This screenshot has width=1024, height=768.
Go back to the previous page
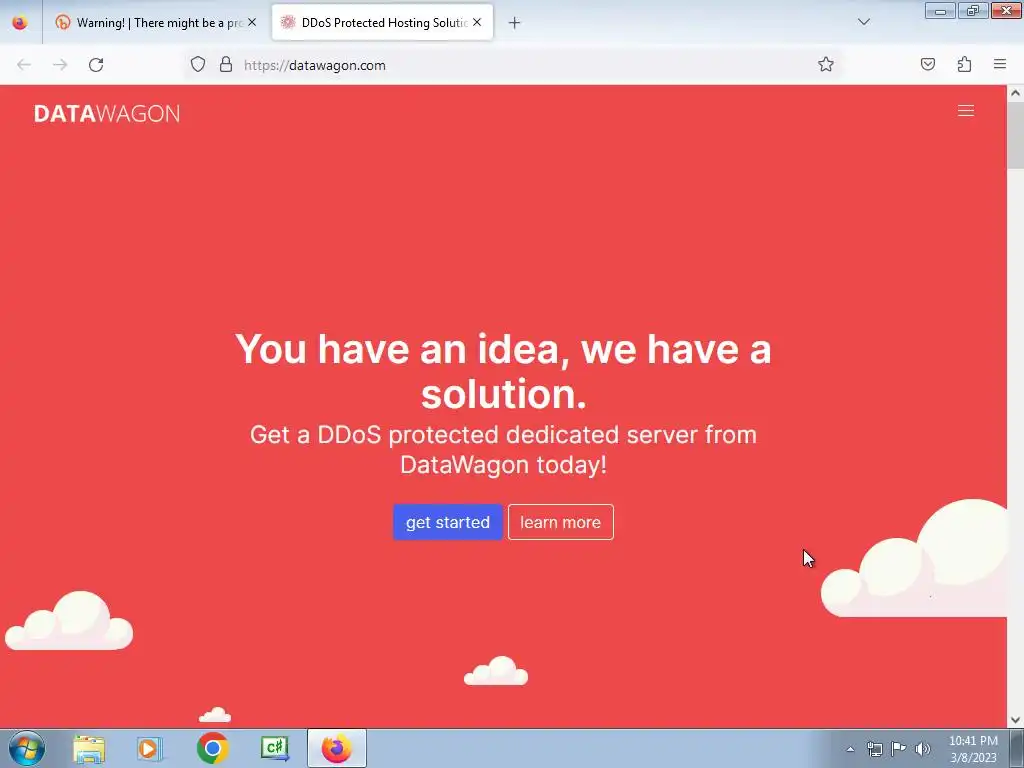(x=24, y=65)
